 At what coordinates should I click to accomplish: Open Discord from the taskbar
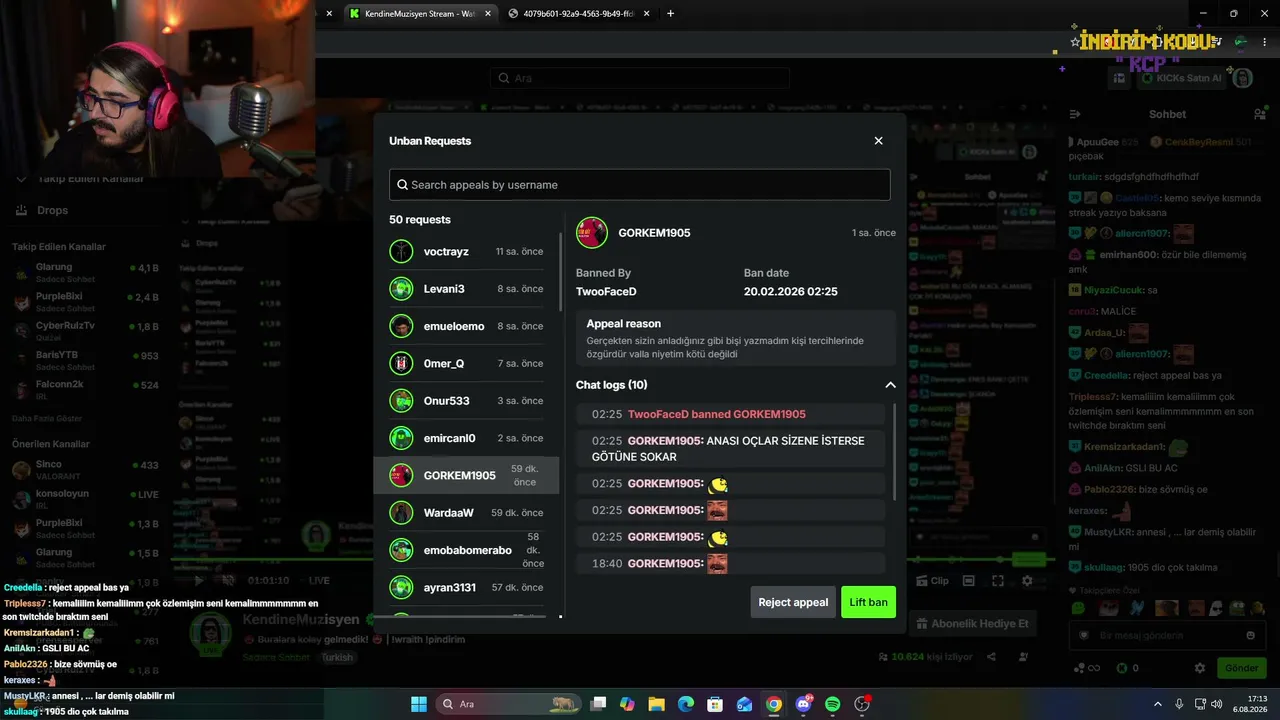803,704
